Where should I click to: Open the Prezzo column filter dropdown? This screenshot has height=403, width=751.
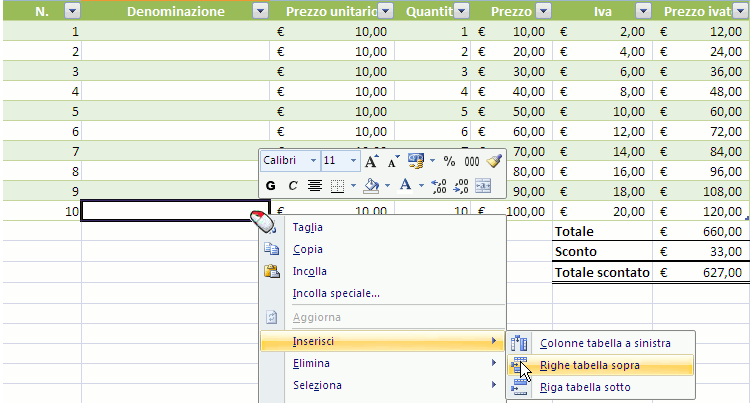point(543,11)
